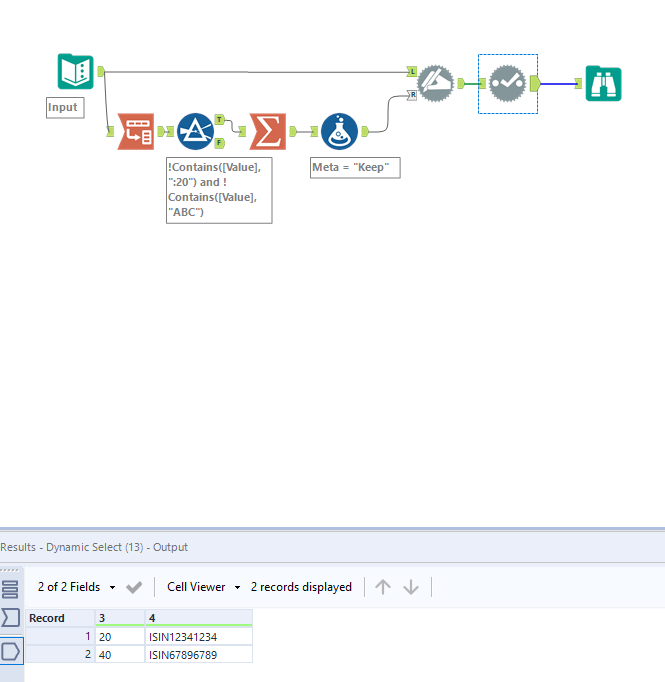Click the column header '3'
The width and height of the screenshot is (665, 682).
pyautogui.click(x=120, y=618)
